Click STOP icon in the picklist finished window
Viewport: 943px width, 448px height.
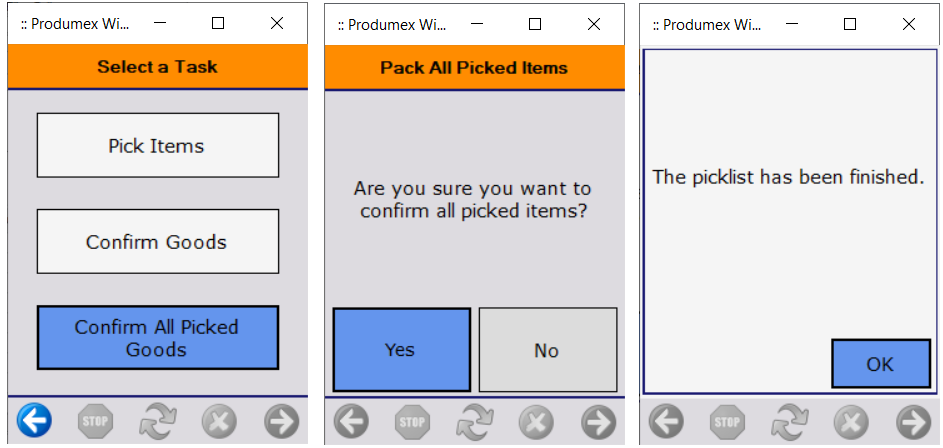point(728,421)
